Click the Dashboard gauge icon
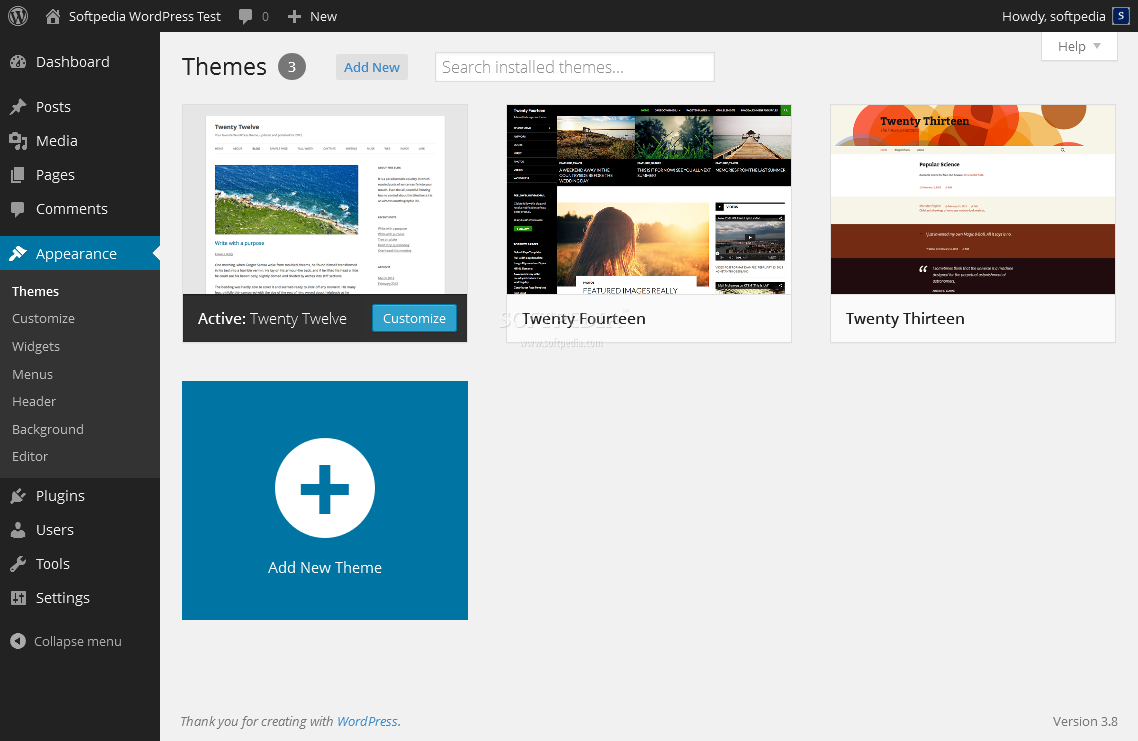The image size is (1138, 741). click(x=18, y=62)
